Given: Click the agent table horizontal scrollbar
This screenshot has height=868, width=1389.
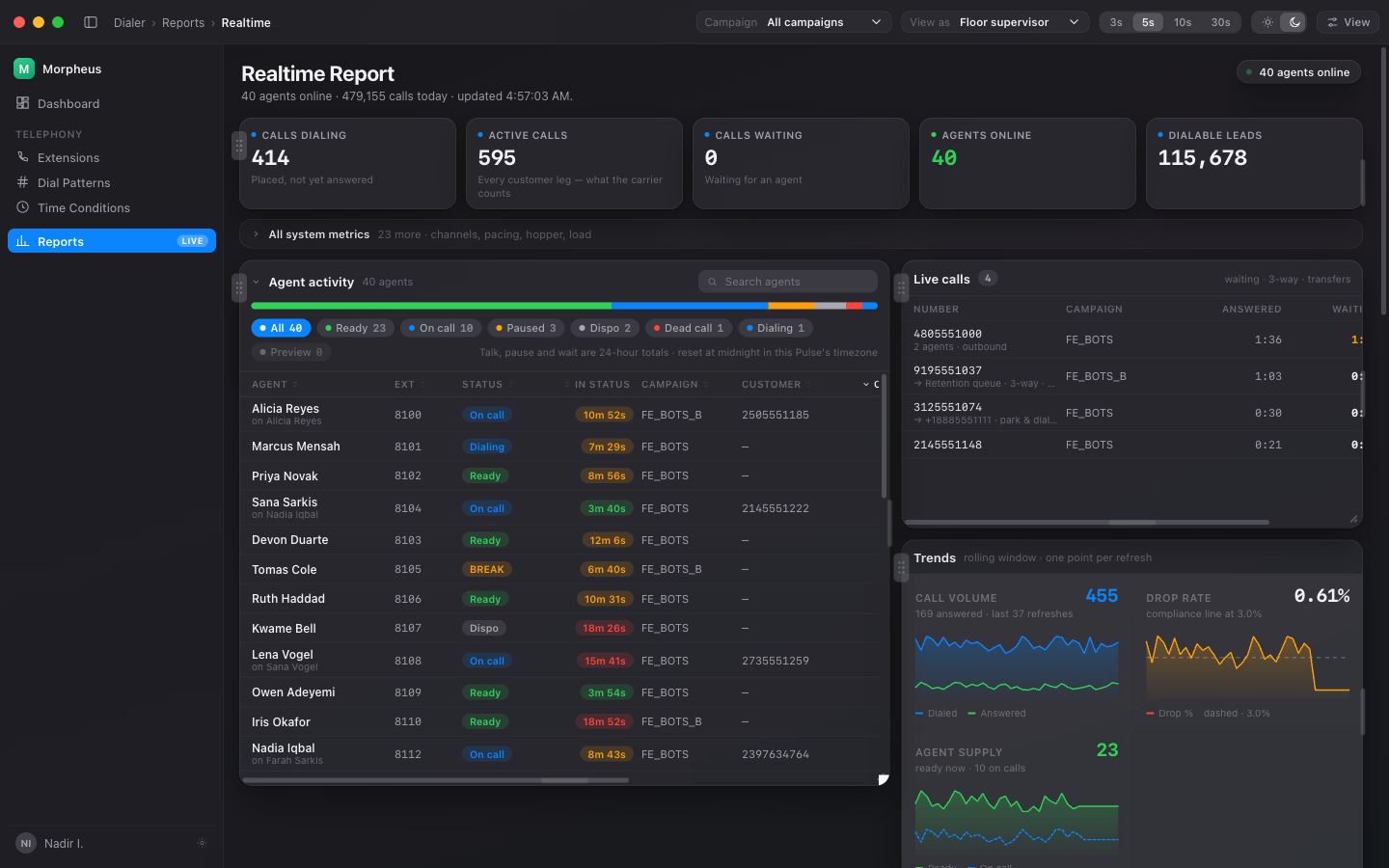Looking at the screenshot, I should pyautogui.click(x=435, y=780).
